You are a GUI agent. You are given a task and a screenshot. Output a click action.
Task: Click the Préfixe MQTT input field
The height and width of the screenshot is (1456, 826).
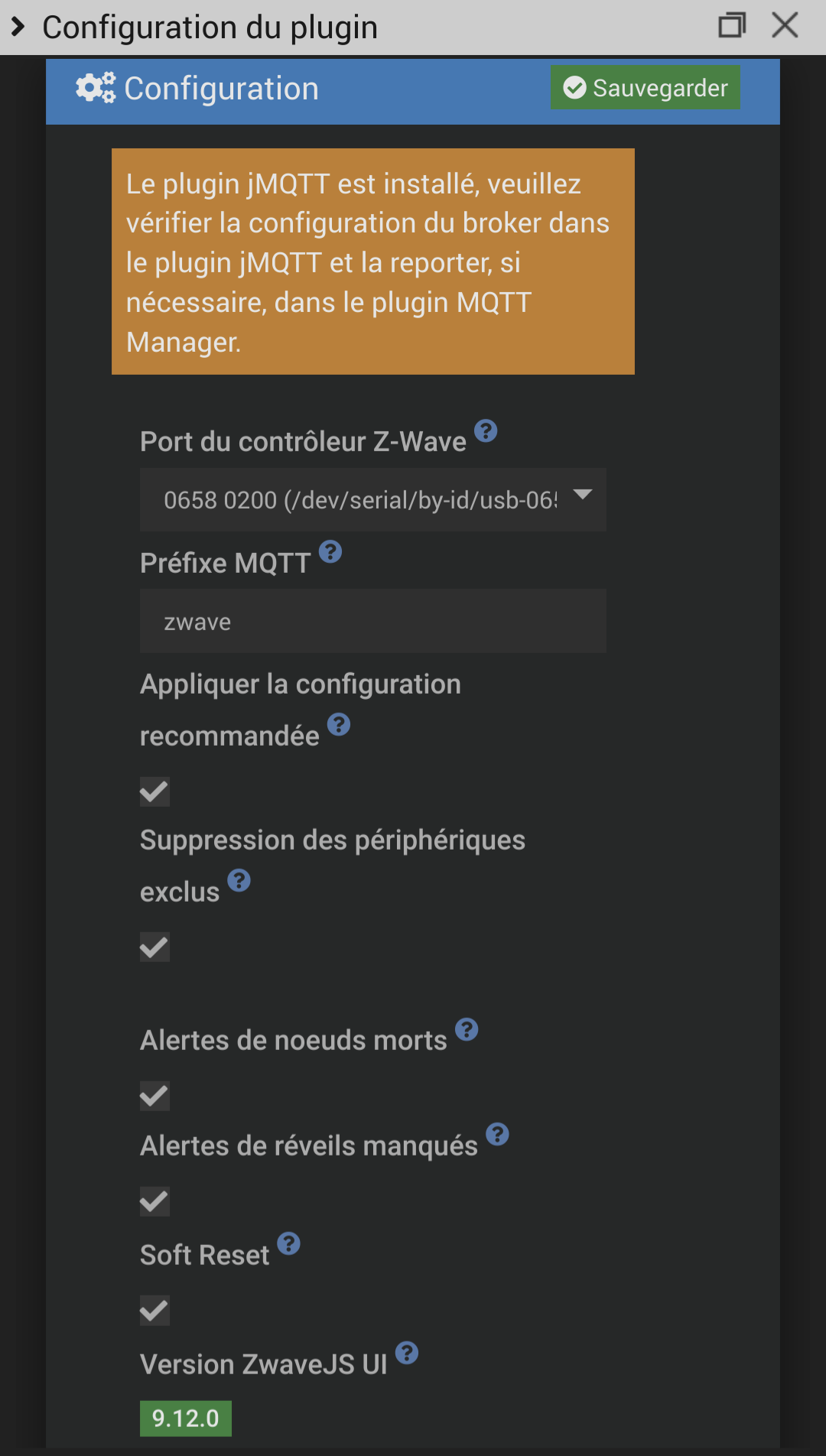(373, 621)
